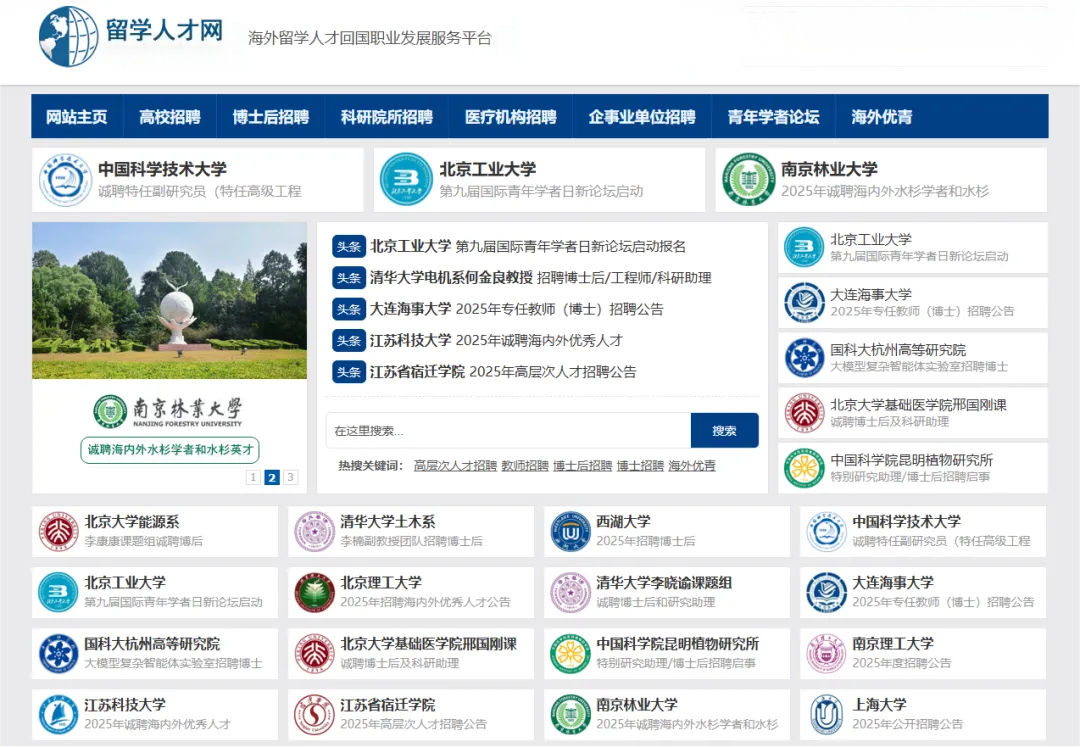
Task: Open the 高校招聘 menu item
Action: click(x=170, y=116)
